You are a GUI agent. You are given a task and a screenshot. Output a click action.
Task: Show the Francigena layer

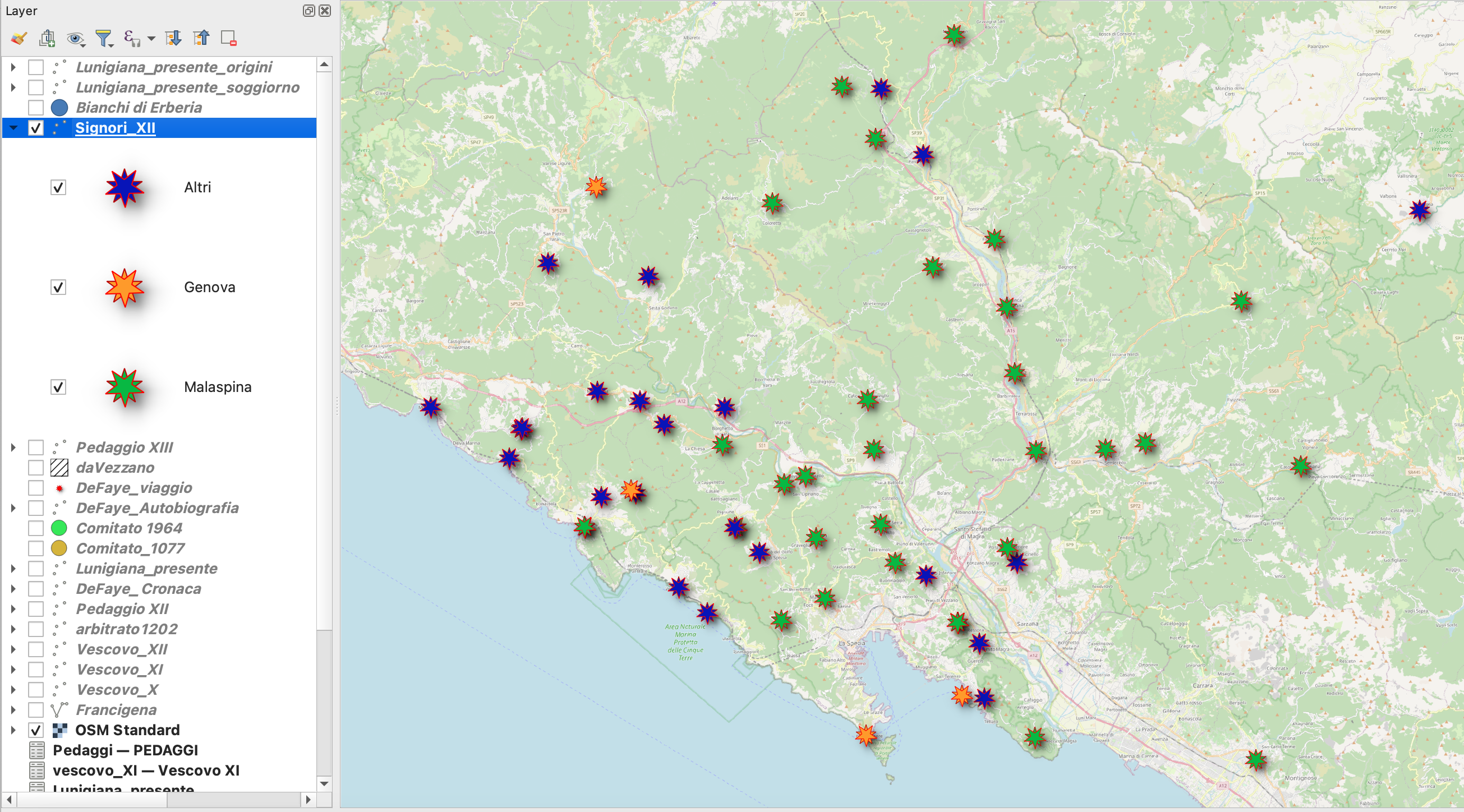click(x=36, y=710)
